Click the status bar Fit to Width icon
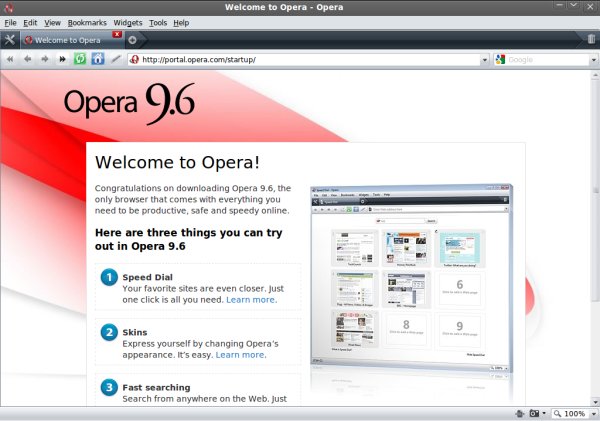Screen dimensions: 600x421 [x=520, y=413]
